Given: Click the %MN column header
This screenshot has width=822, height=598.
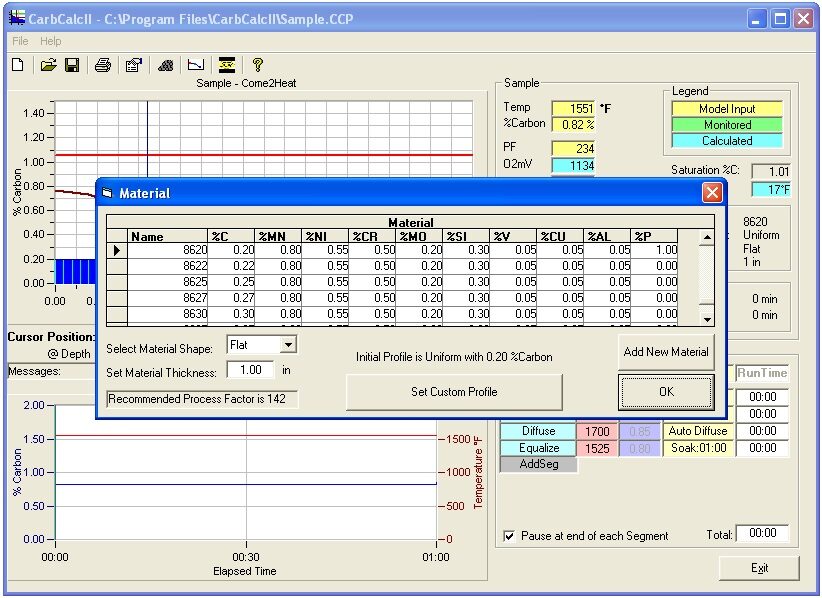Looking at the screenshot, I should tap(278, 236).
